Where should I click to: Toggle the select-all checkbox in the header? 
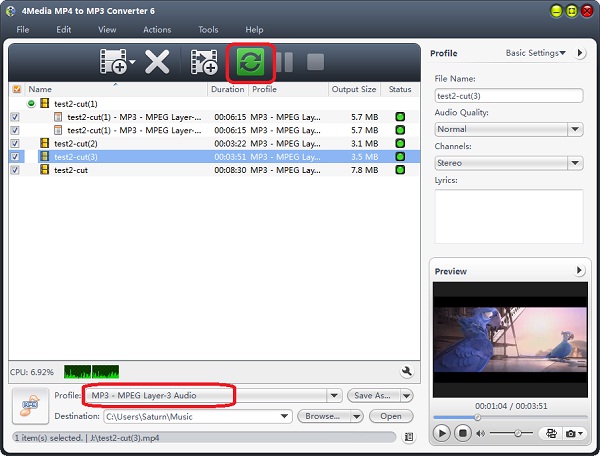point(15,89)
